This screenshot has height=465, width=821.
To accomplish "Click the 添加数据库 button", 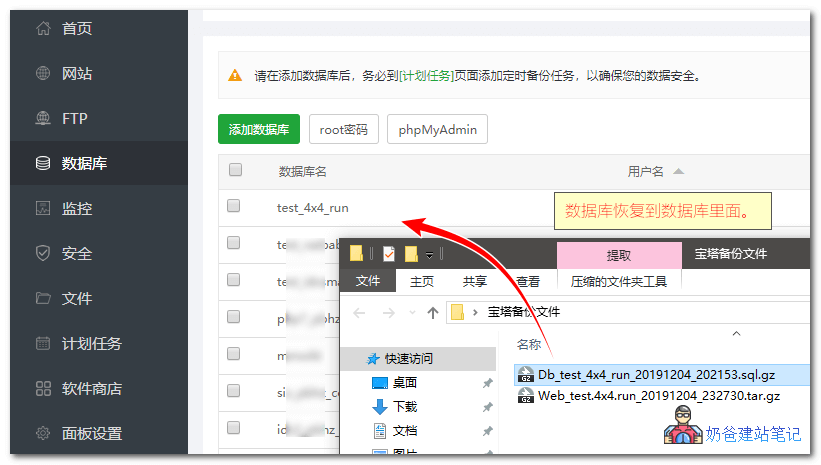I will pyautogui.click(x=259, y=129).
